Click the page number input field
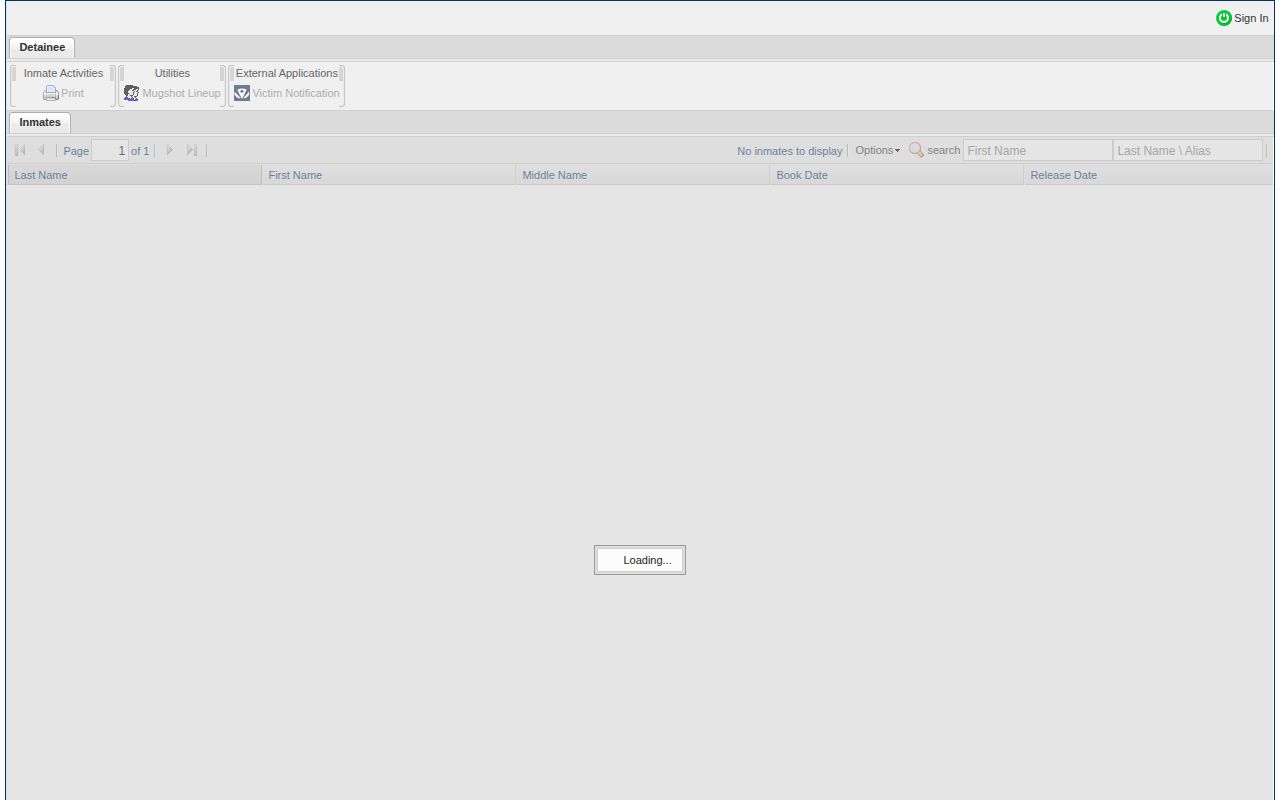Image resolution: width=1280 pixels, height=800 pixels. click(x=110, y=151)
